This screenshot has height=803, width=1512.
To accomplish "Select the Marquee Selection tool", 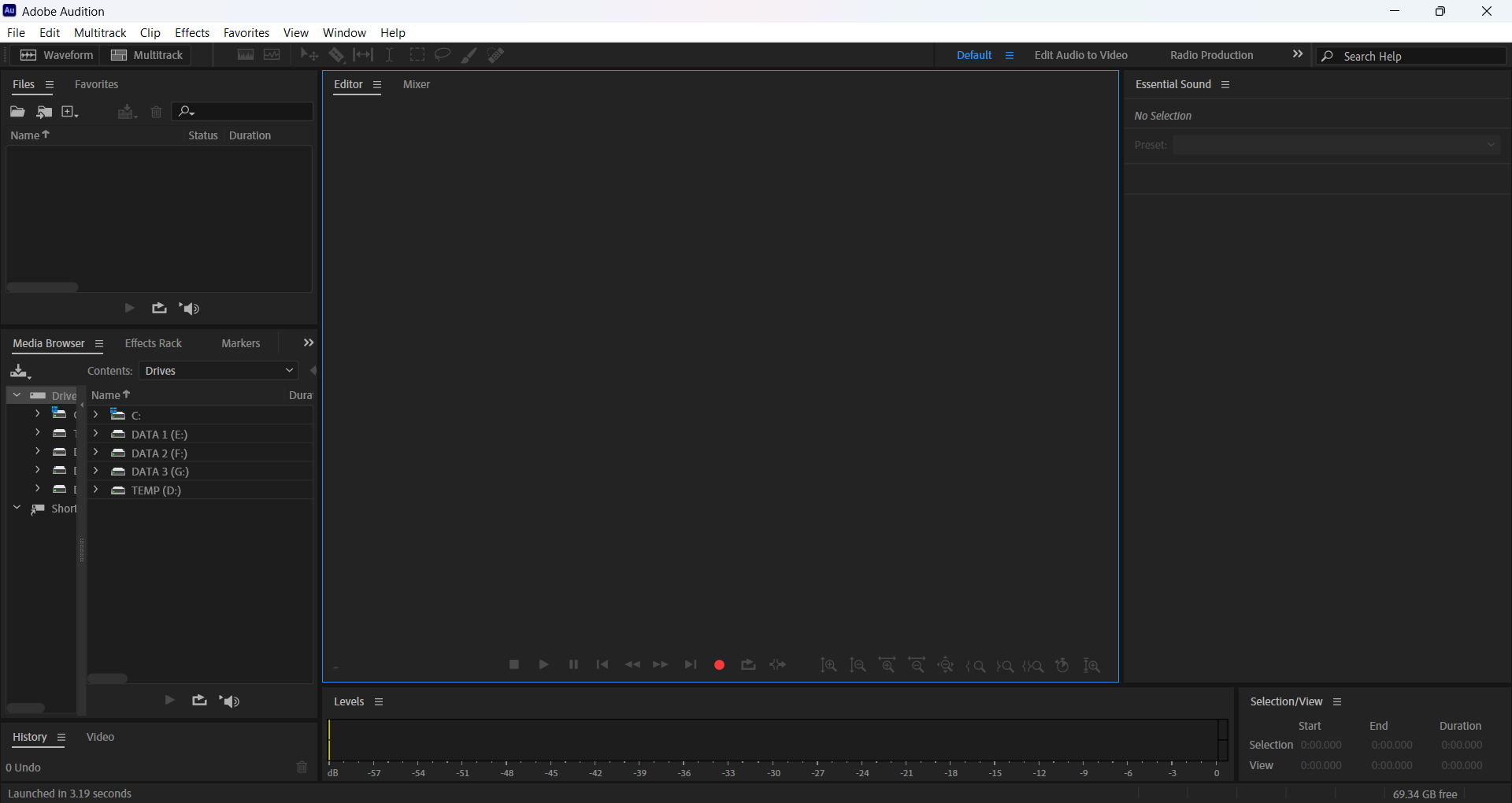I will pyautogui.click(x=417, y=54).
